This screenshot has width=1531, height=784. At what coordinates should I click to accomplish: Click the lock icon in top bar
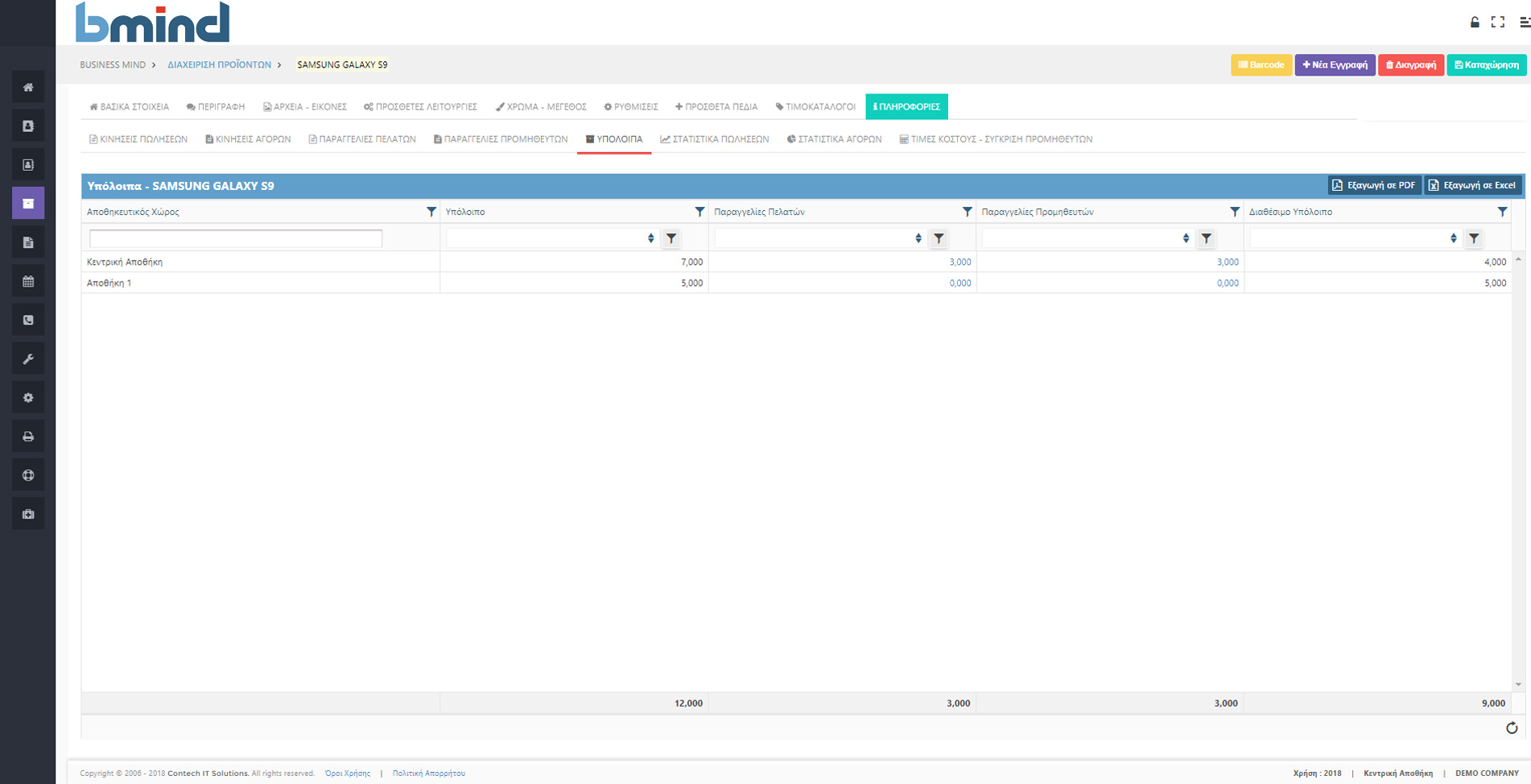[1475, 22]
